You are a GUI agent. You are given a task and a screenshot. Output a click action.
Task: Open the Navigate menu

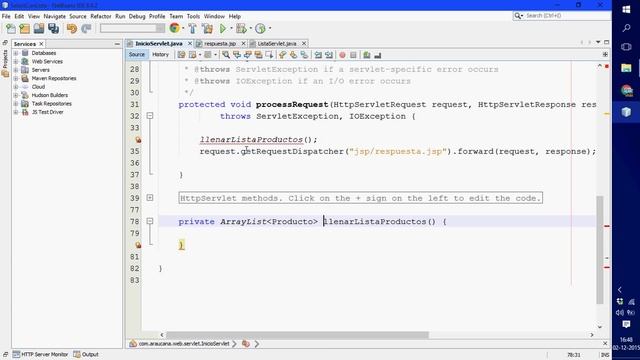click(x=55, y=16)
